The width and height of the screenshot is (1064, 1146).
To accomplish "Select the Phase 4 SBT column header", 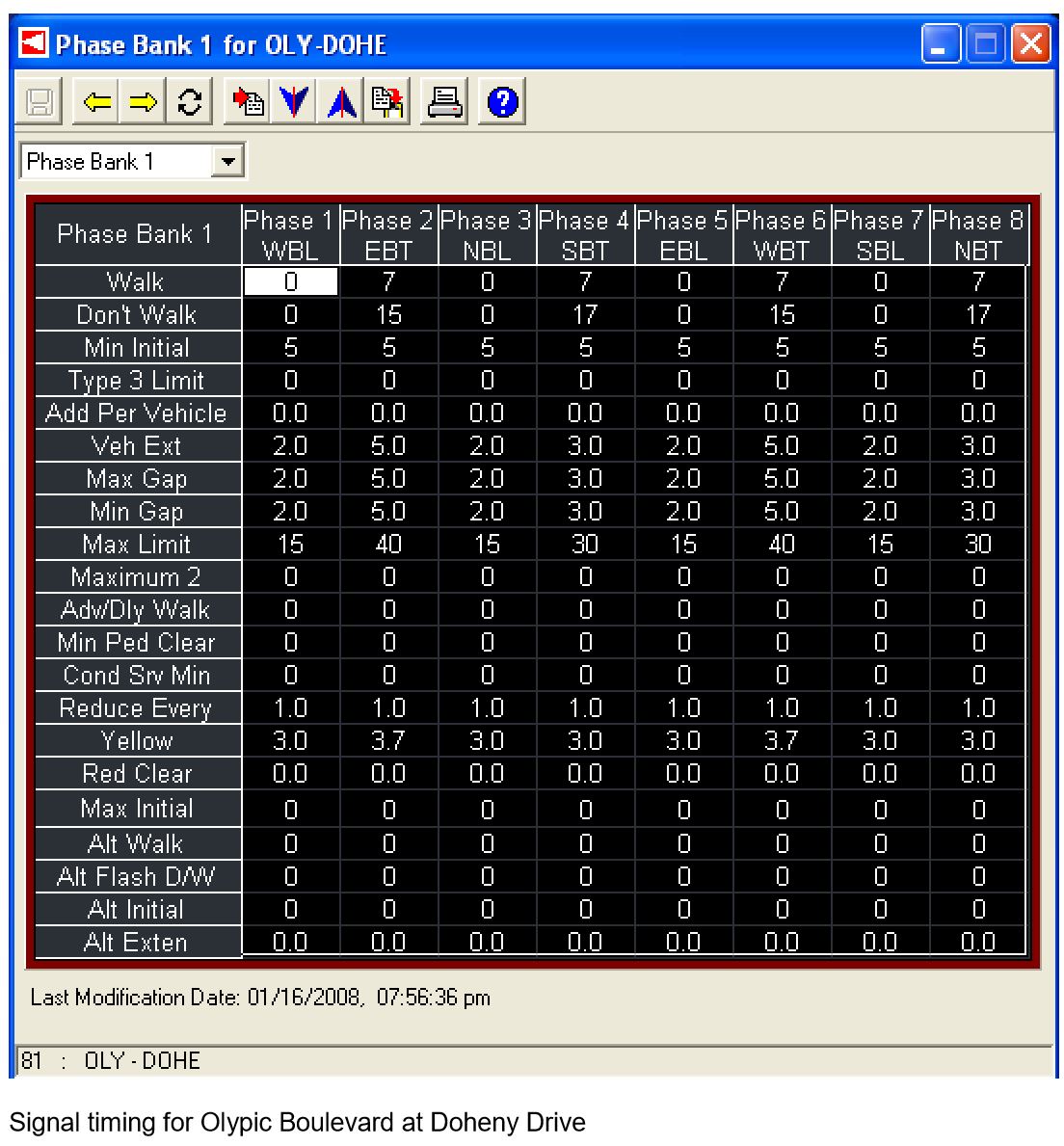I will [585, 234].
